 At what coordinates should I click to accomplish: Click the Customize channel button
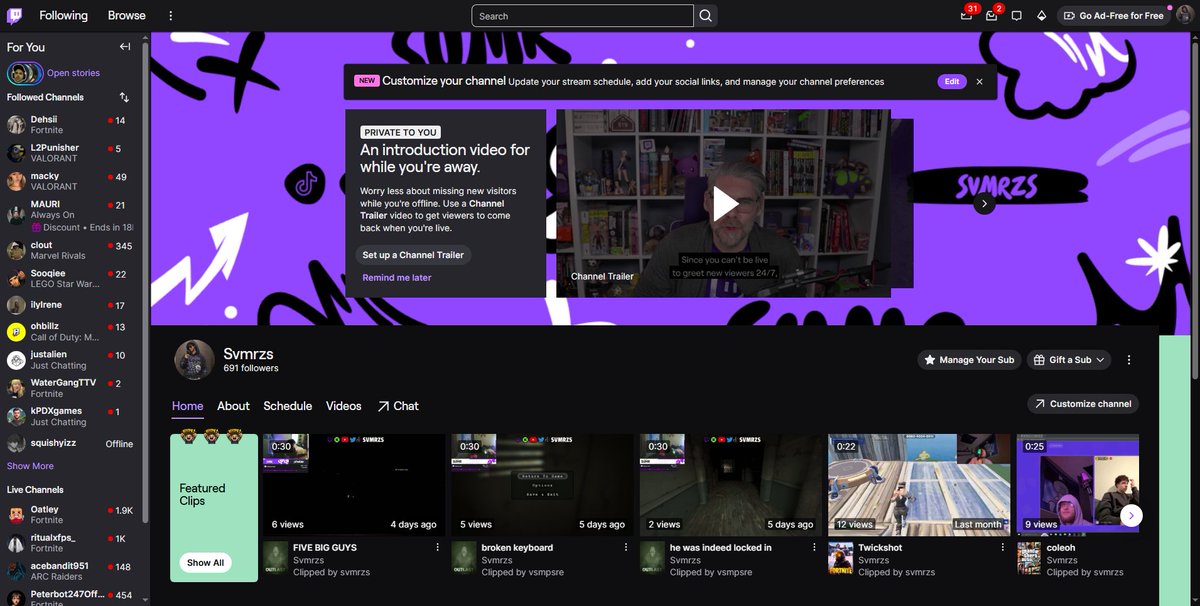1083,404
